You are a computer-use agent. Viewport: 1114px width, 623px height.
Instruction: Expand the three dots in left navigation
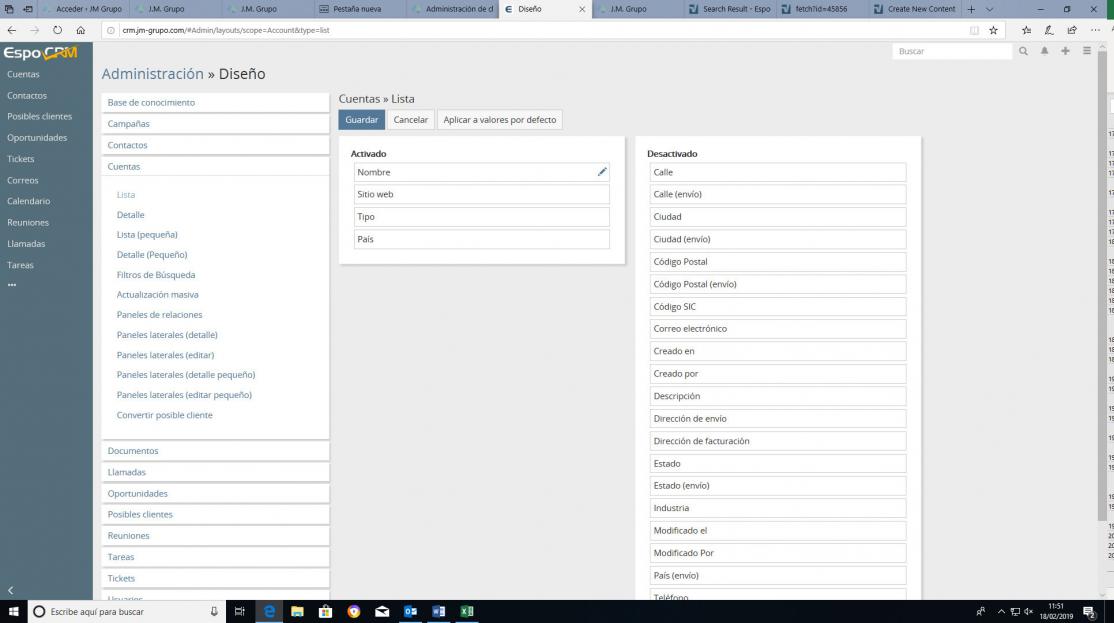tap(12, 286)
